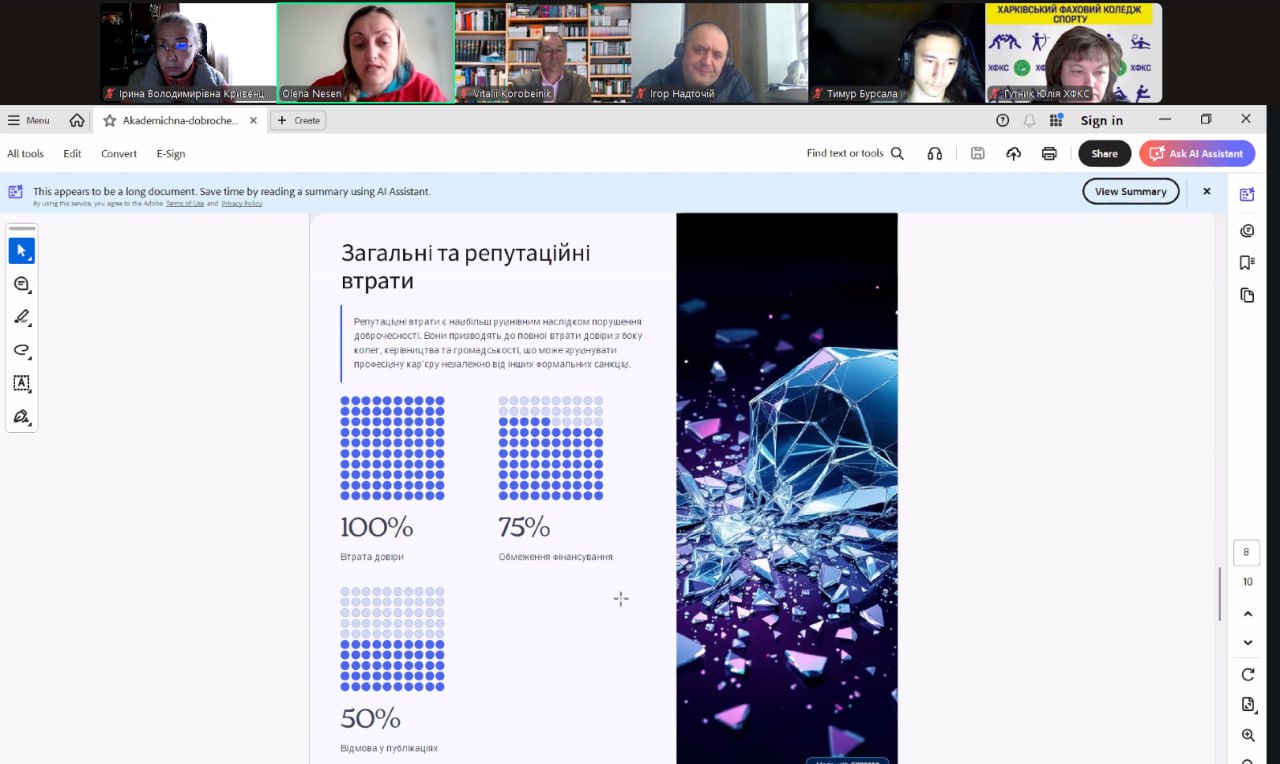Click the View Summary button

1130,192
